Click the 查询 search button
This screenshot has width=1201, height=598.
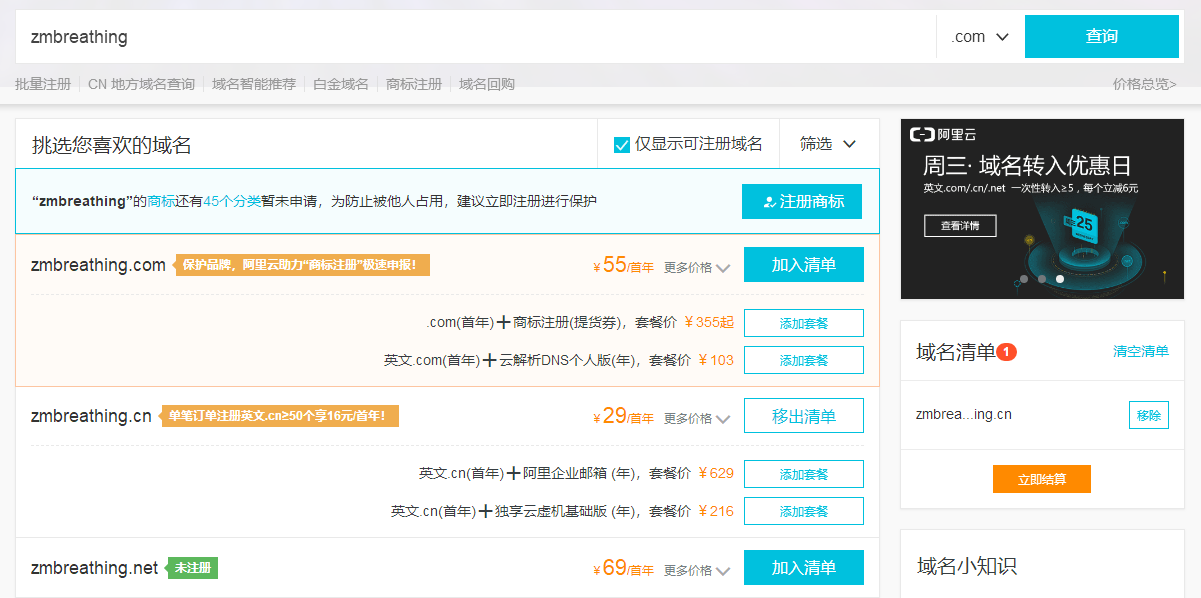point(1102,37)
